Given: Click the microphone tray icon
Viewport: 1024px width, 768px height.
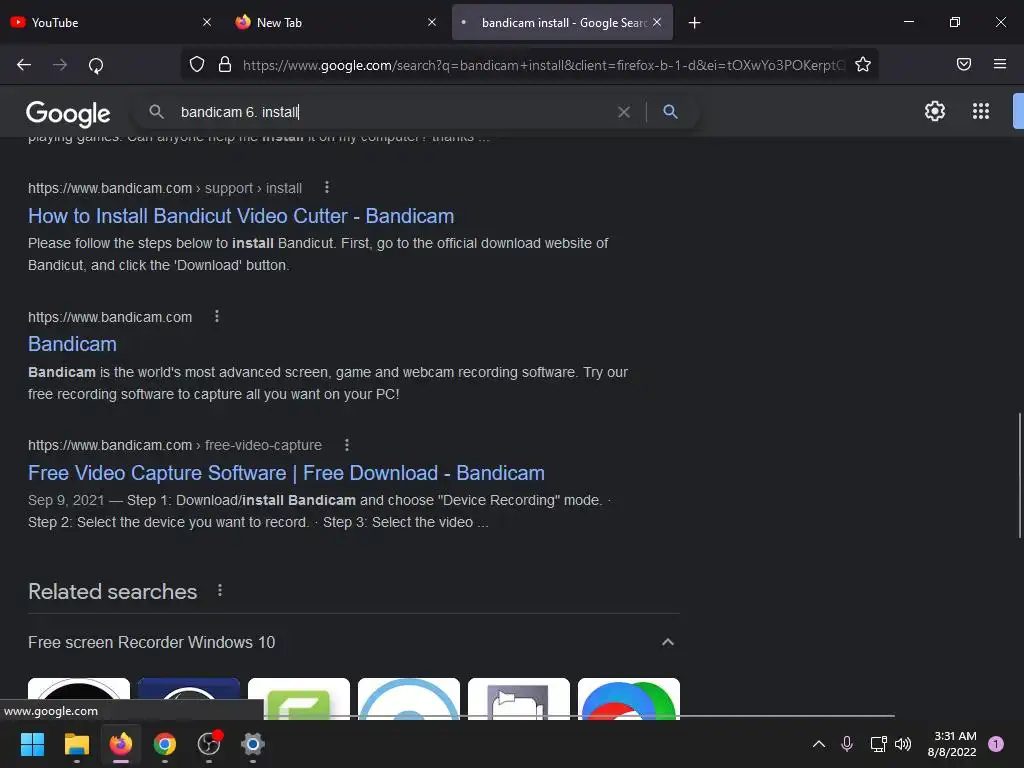Looking at the screenshot, I should pos(846,744).
